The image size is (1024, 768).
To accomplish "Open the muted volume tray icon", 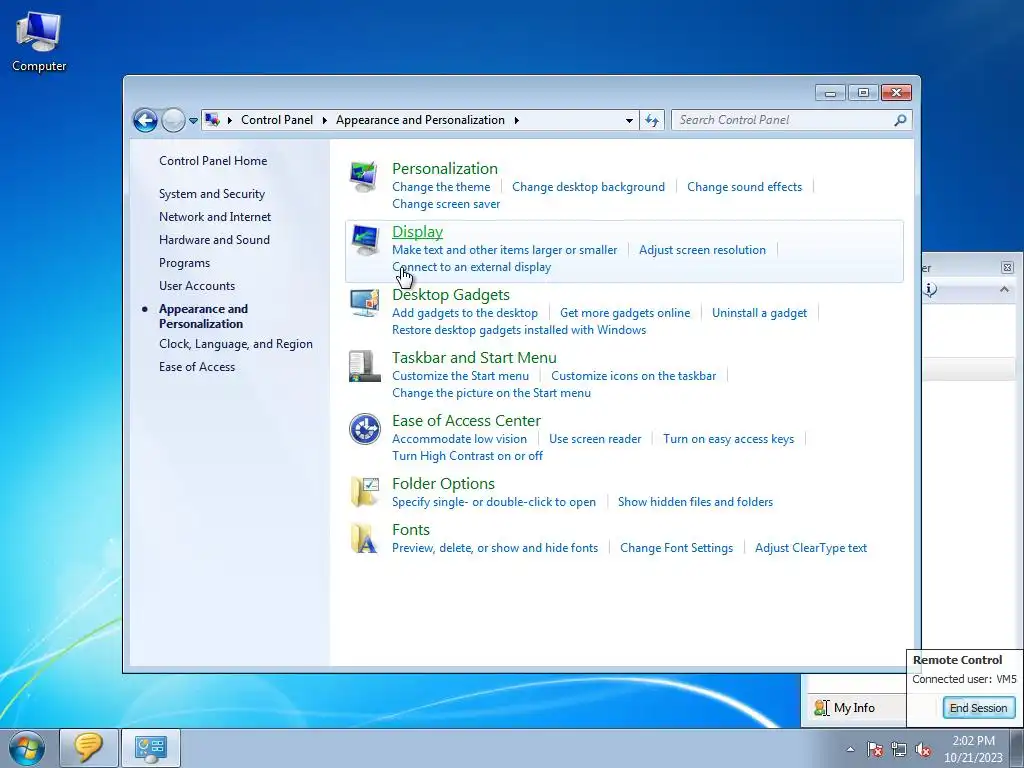I will (923, 749).
